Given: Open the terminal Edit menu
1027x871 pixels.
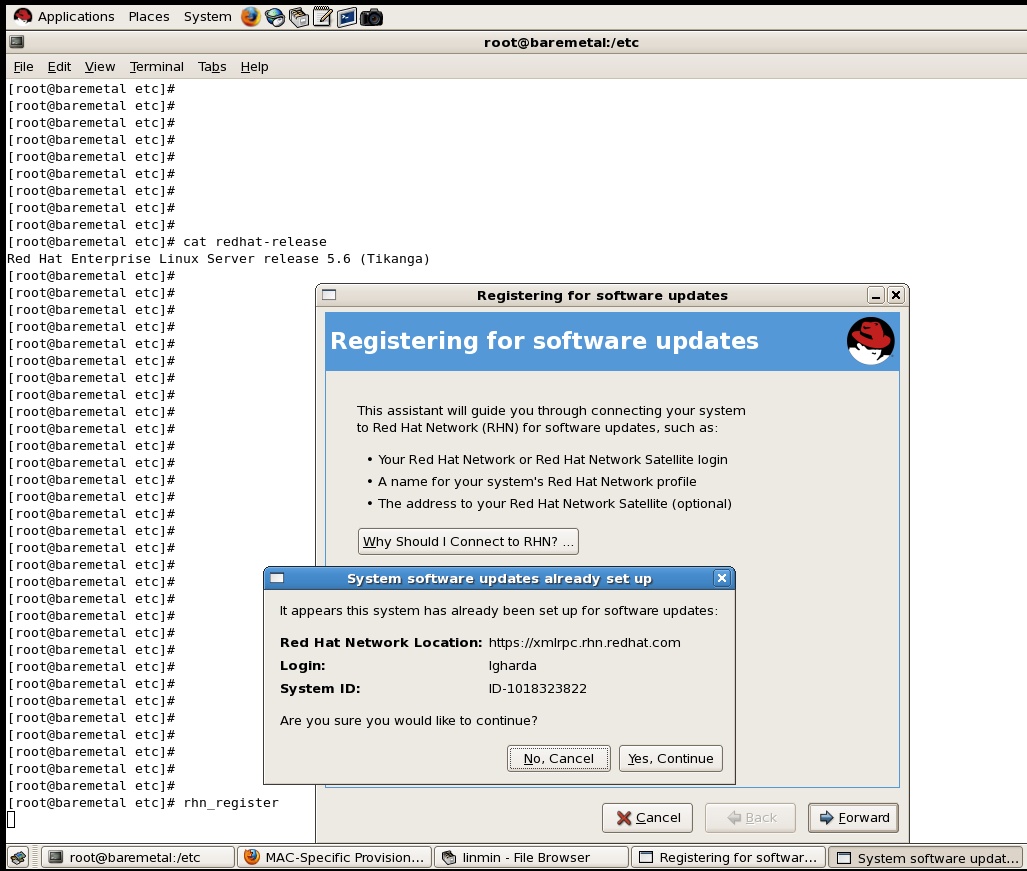Looking at the screenshot, I should point(59,67).
